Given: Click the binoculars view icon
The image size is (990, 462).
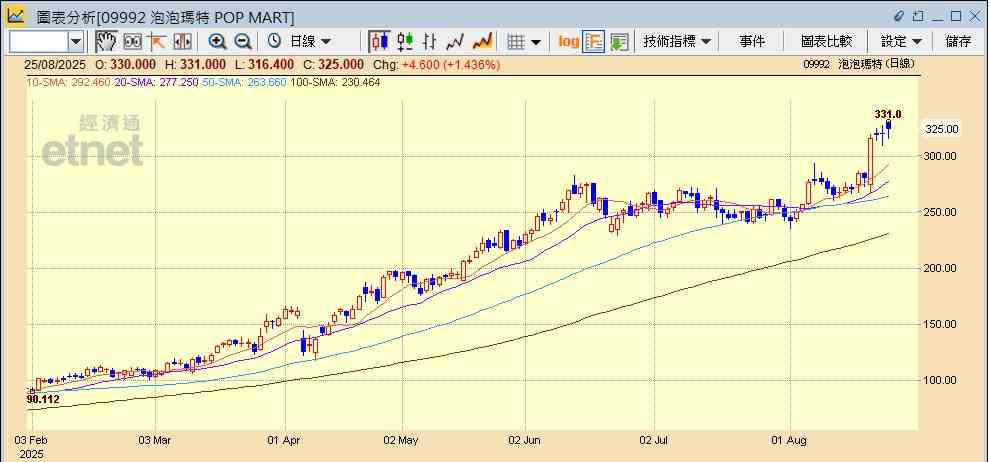Looking at the screenshot, I should coord(132,42).
